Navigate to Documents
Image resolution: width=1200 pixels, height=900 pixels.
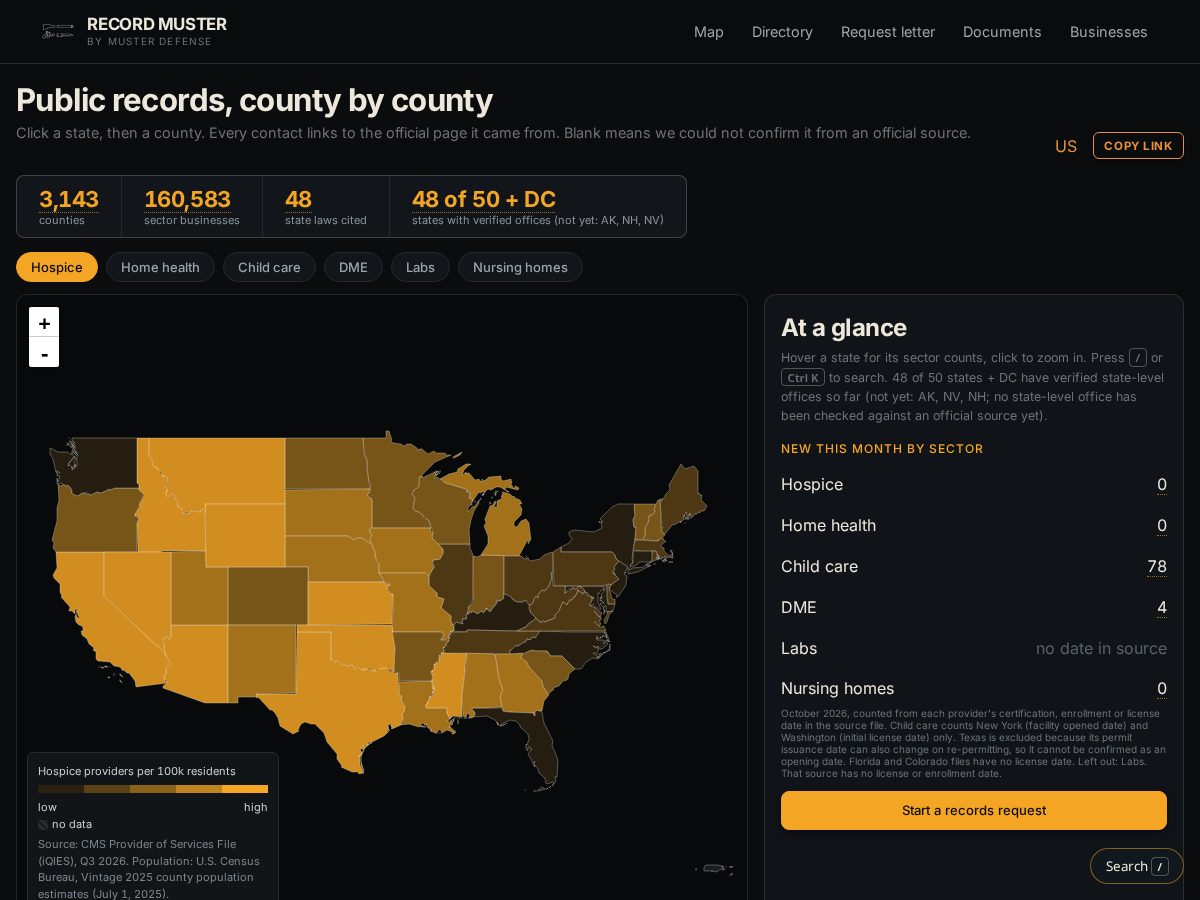(x=1002, y=32)
